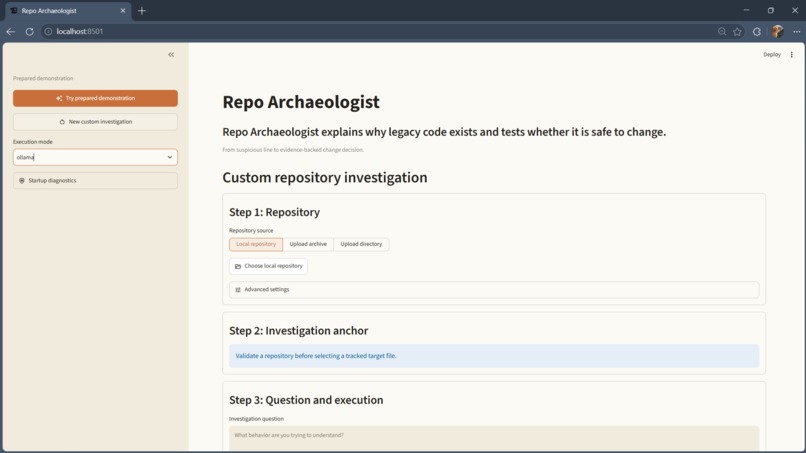Click the Execution mode dropdown arrow
Image resolution: width=806 pixels, height=453 pixels.
coord(170,157)
